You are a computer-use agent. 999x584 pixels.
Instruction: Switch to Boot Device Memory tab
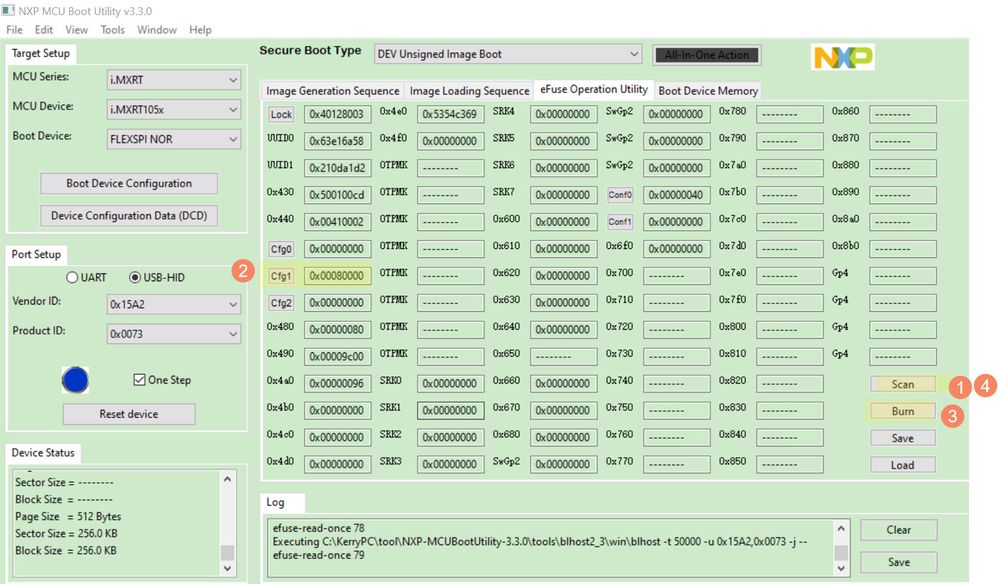click(708, 90)
